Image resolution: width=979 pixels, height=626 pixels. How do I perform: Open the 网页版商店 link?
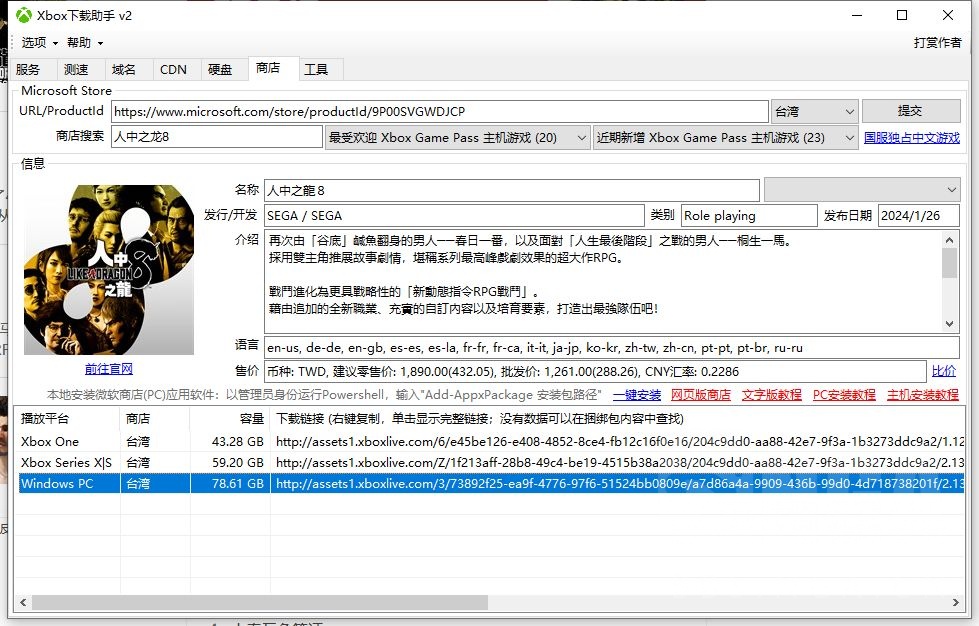(701, 395)
